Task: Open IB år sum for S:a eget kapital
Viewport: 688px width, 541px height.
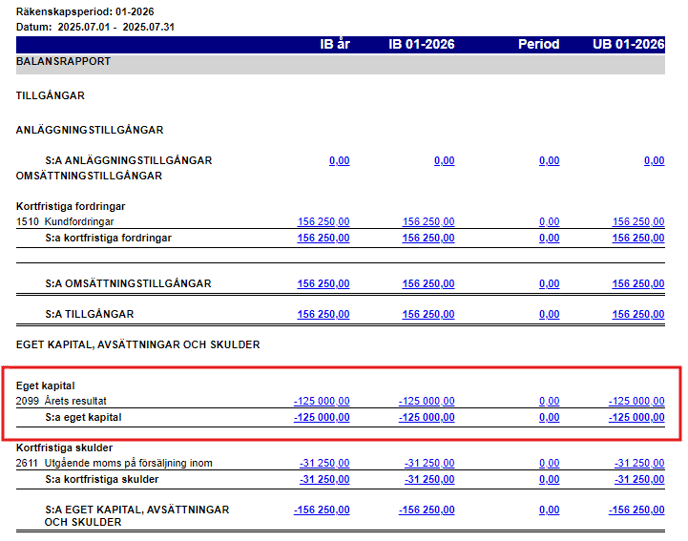Action: pyautogui.click(x=322, y=417)
